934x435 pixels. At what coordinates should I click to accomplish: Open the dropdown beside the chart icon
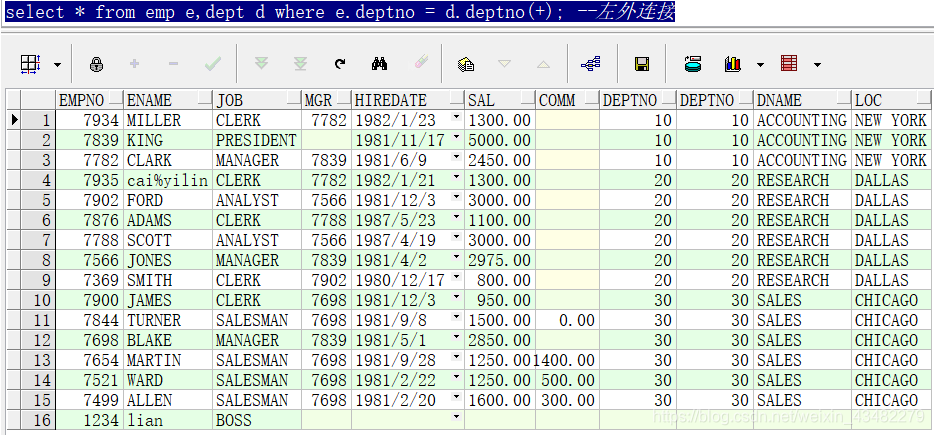pyautogui.click(x=760, y=64)
